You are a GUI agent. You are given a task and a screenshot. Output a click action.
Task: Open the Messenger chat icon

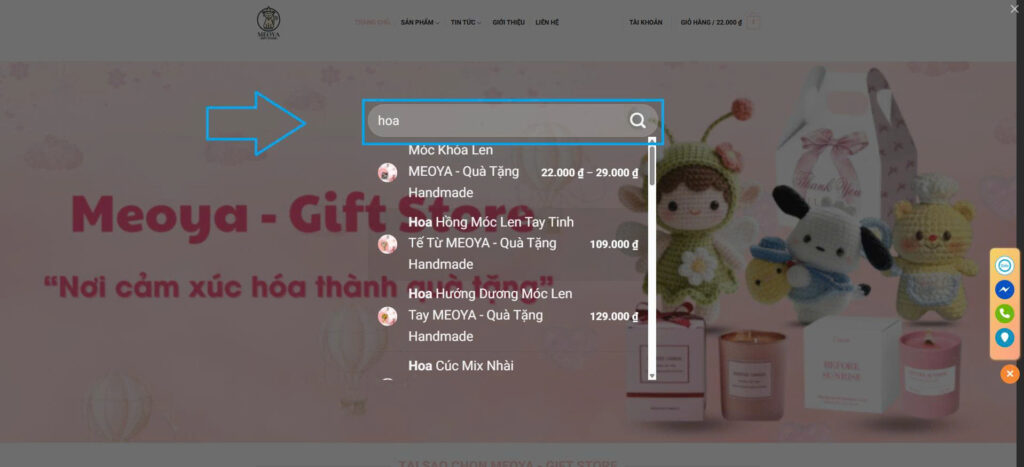[1004, 289]
